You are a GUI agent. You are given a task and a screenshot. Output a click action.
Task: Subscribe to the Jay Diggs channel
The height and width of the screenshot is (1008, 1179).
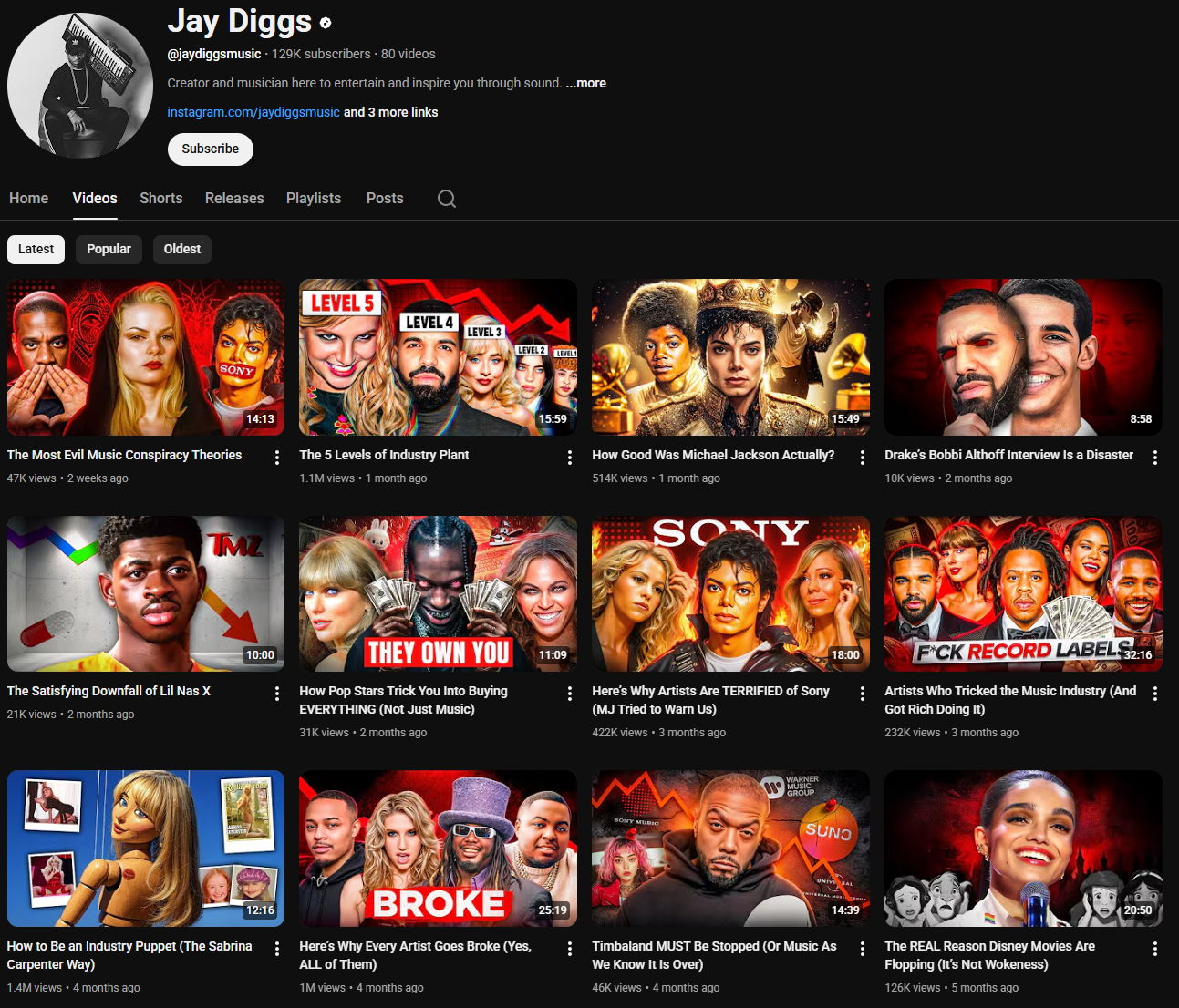click(210, 149)
